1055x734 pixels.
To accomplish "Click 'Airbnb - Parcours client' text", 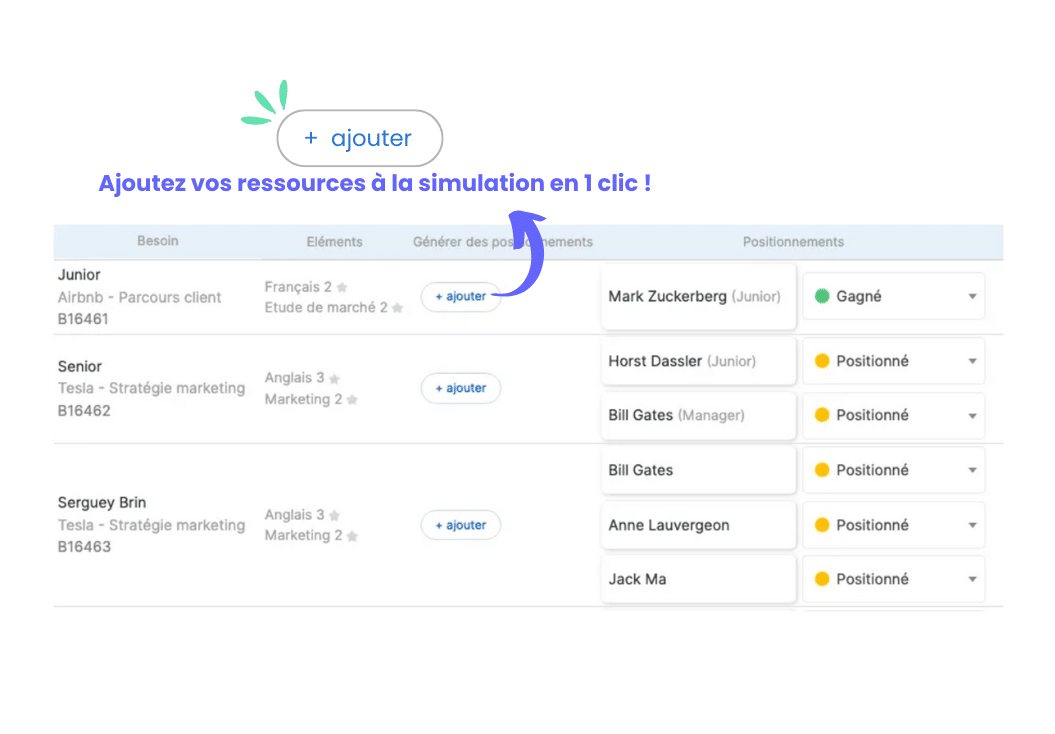I will coord(139,297).
